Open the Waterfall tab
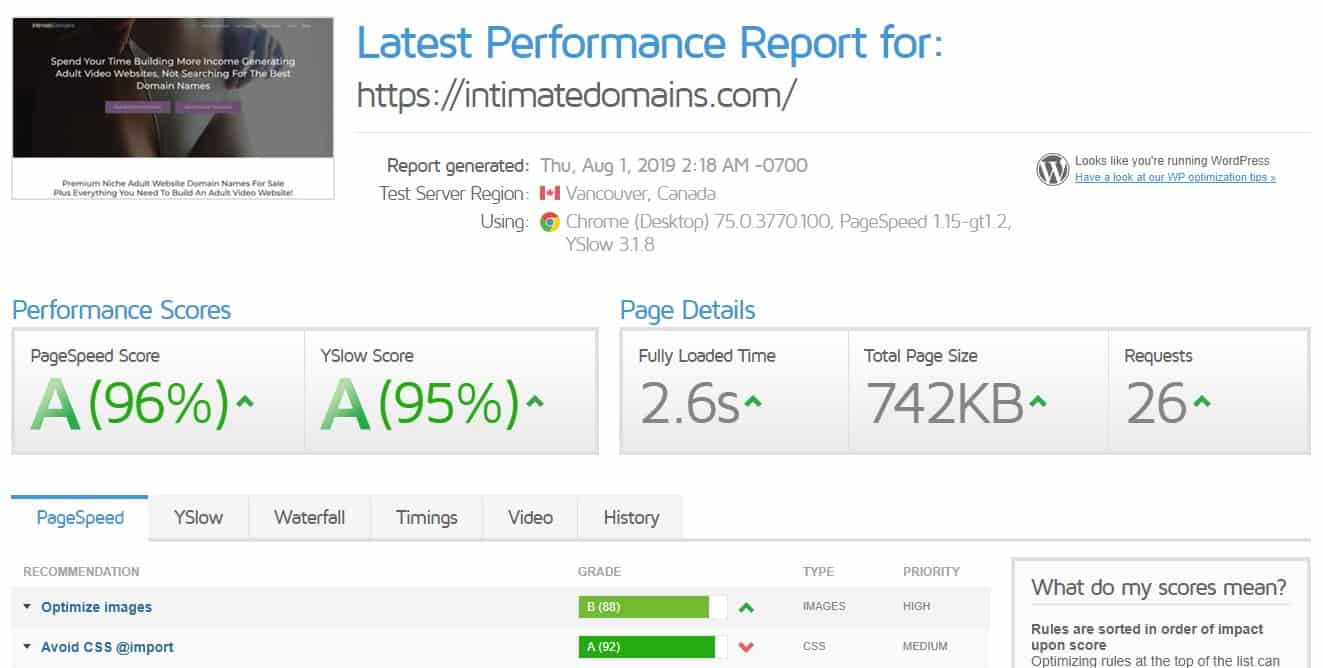1323x668 pixels. (309, 518)
